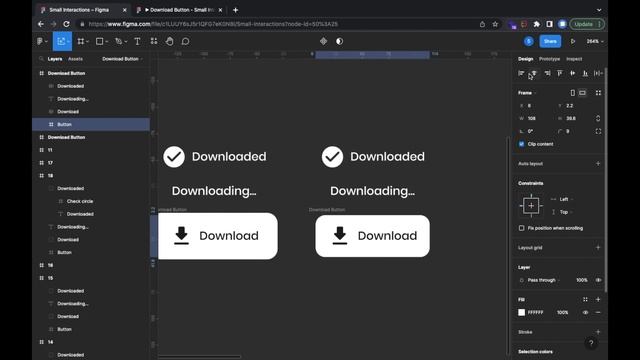
Task: Switch to the Assets tab
Action: pyautogui.click(x=75, y=59)
